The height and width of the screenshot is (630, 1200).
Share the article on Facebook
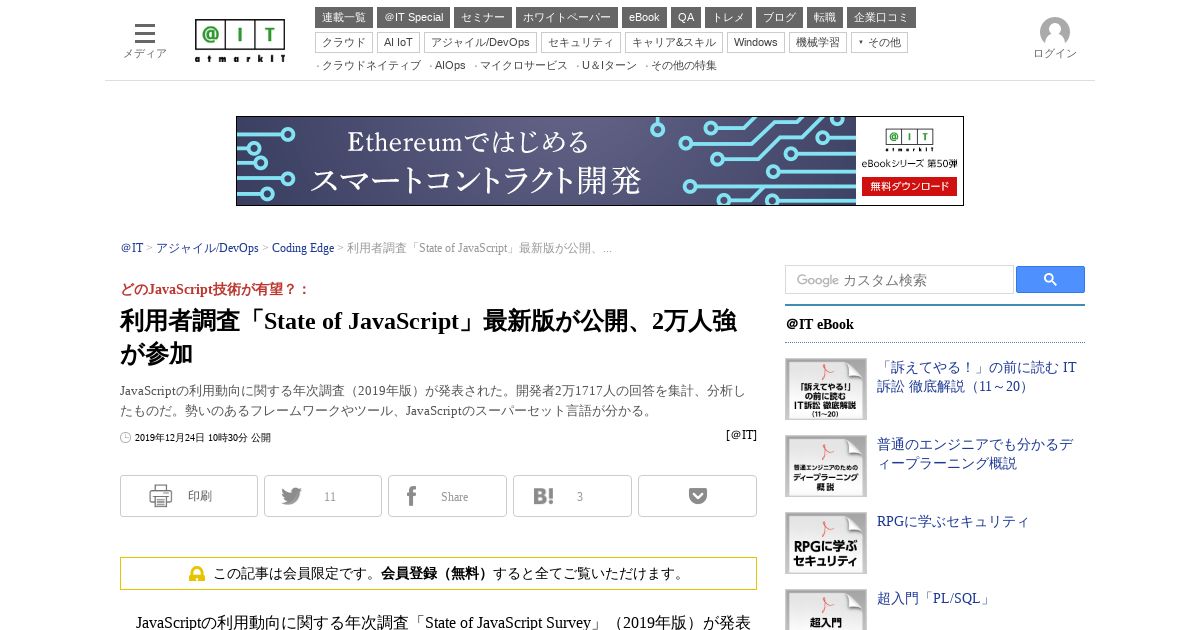447,496
